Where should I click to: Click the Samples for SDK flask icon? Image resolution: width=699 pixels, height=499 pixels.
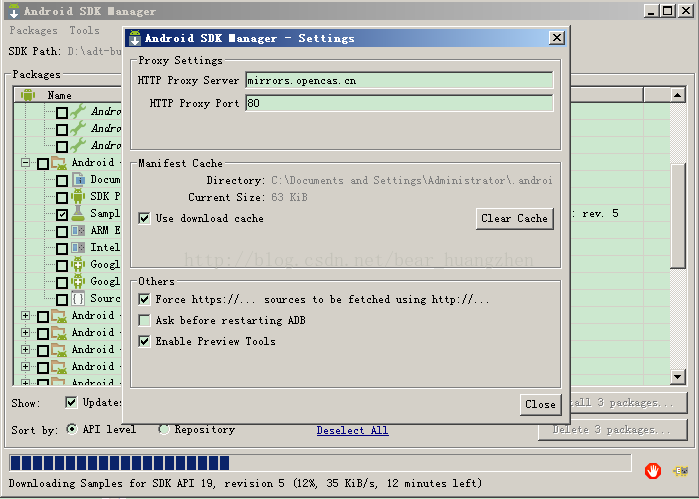(x=78, y=213)
